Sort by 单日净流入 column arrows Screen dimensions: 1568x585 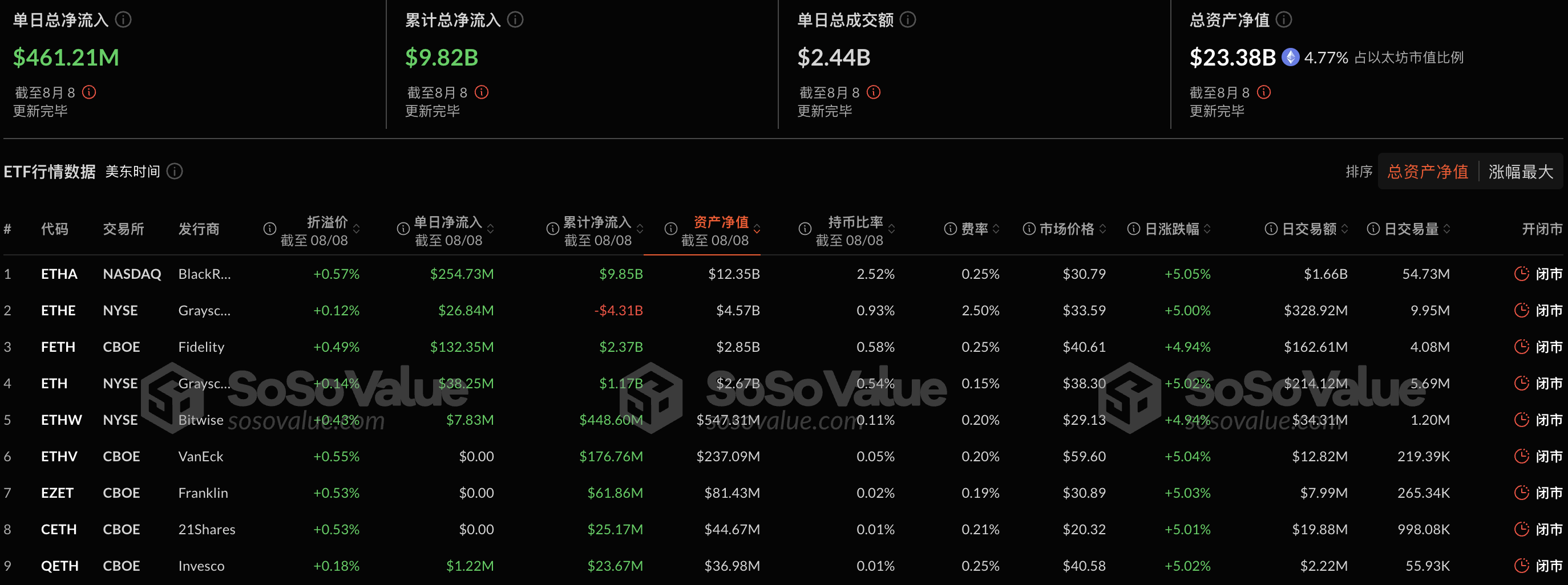click(x=491, y=229)
